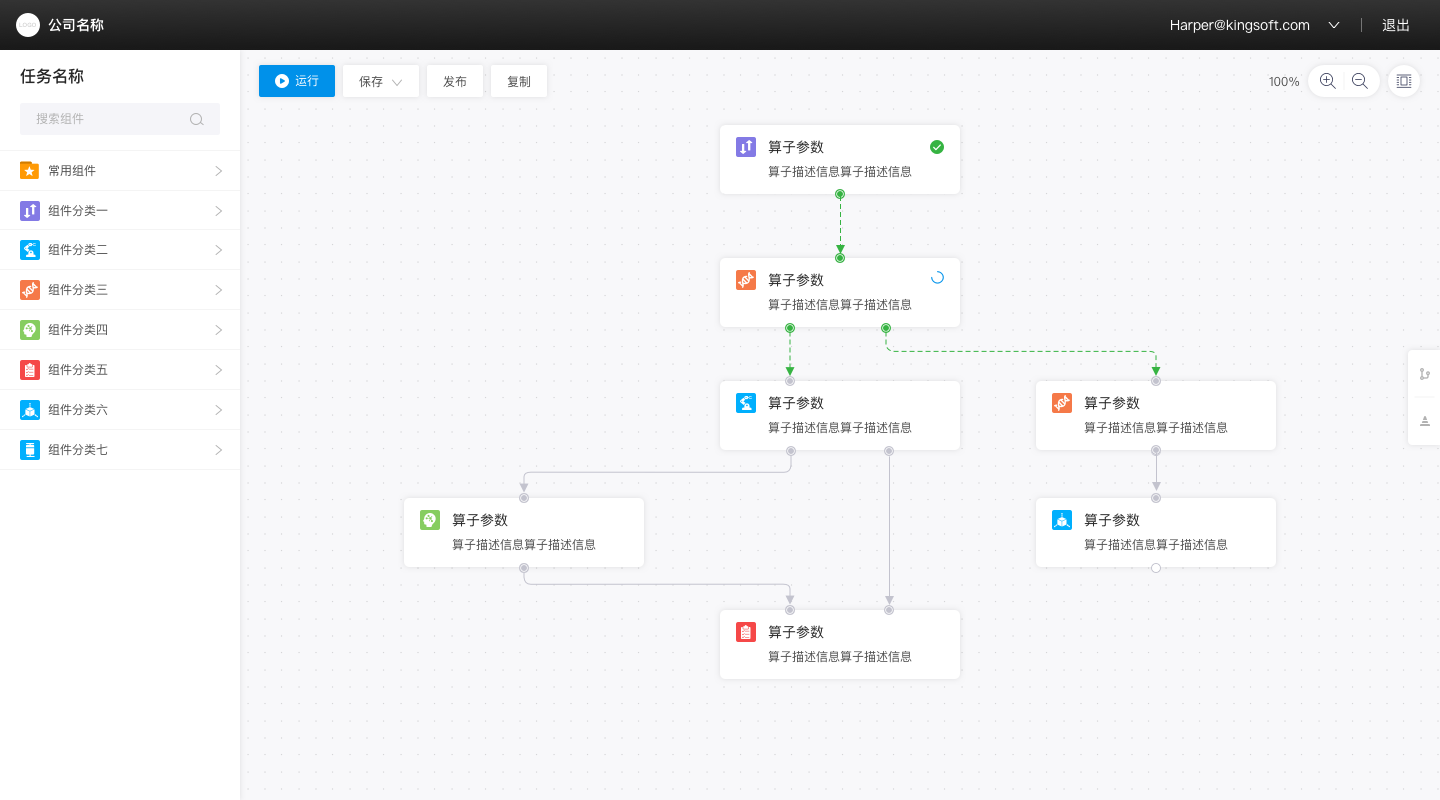Open the user account dropdown arrow

1333,25
